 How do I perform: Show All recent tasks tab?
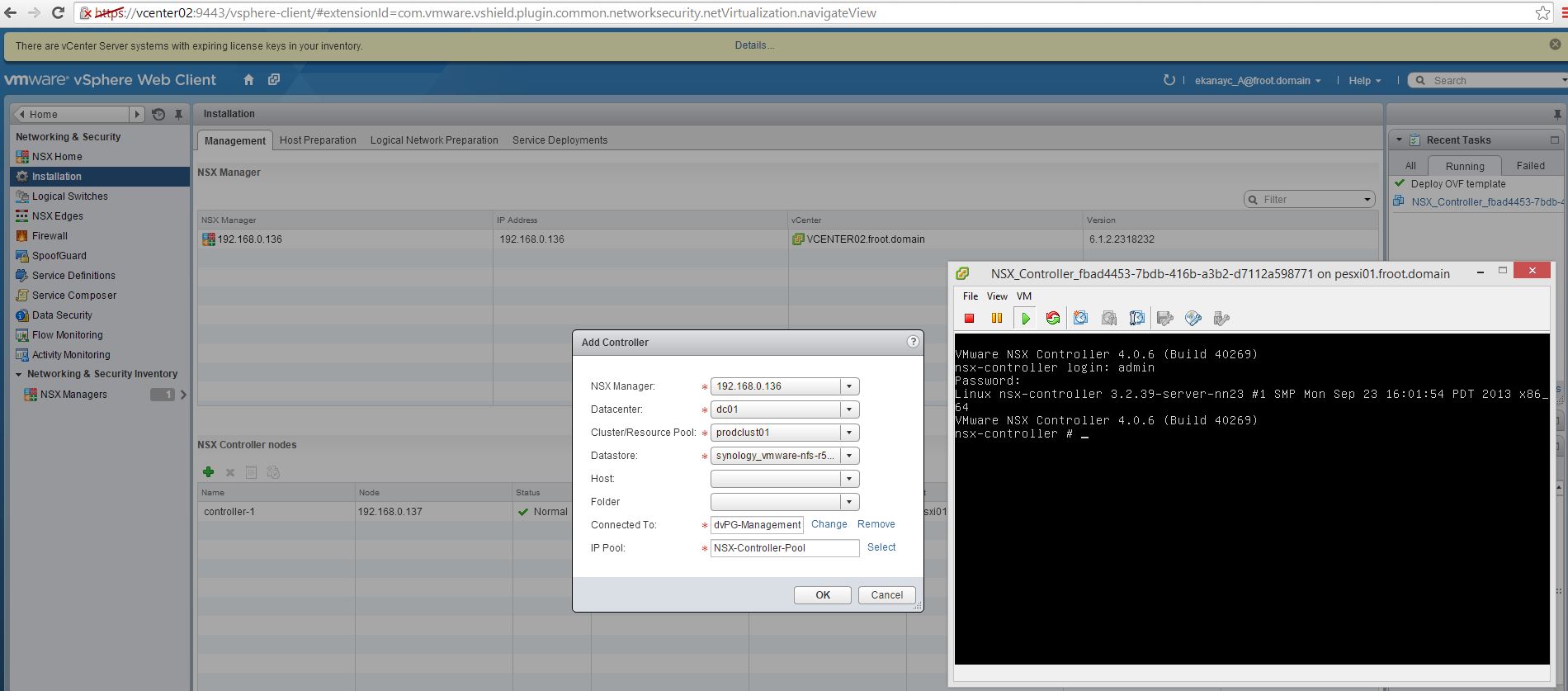tap(1410, 166)
